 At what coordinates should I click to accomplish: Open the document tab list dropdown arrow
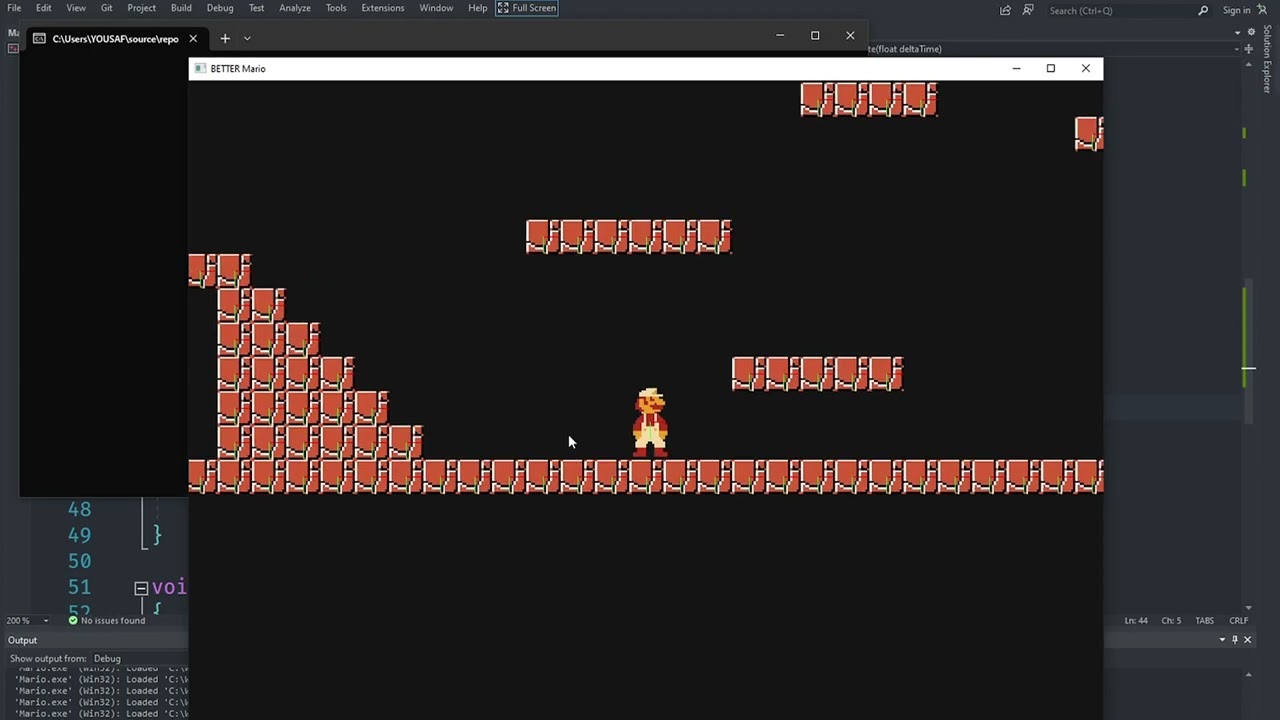(1237, 32)
